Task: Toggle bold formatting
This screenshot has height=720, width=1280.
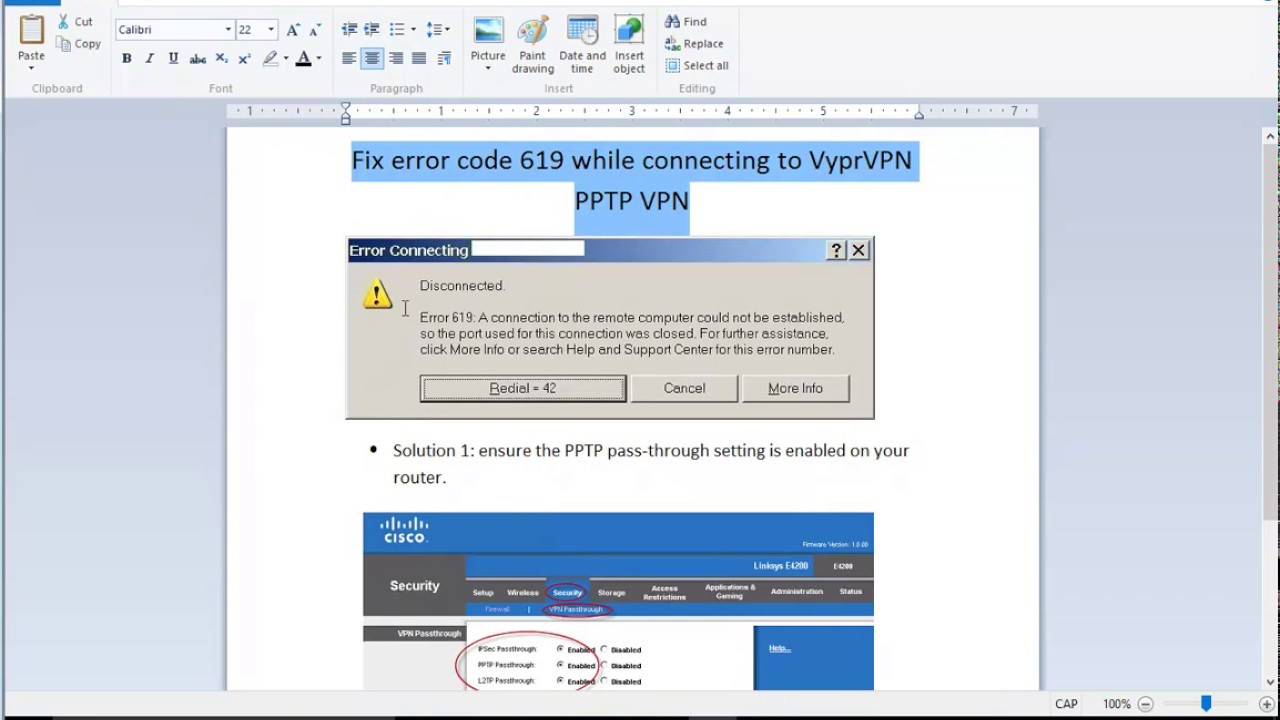Action: tap(127, 59)
